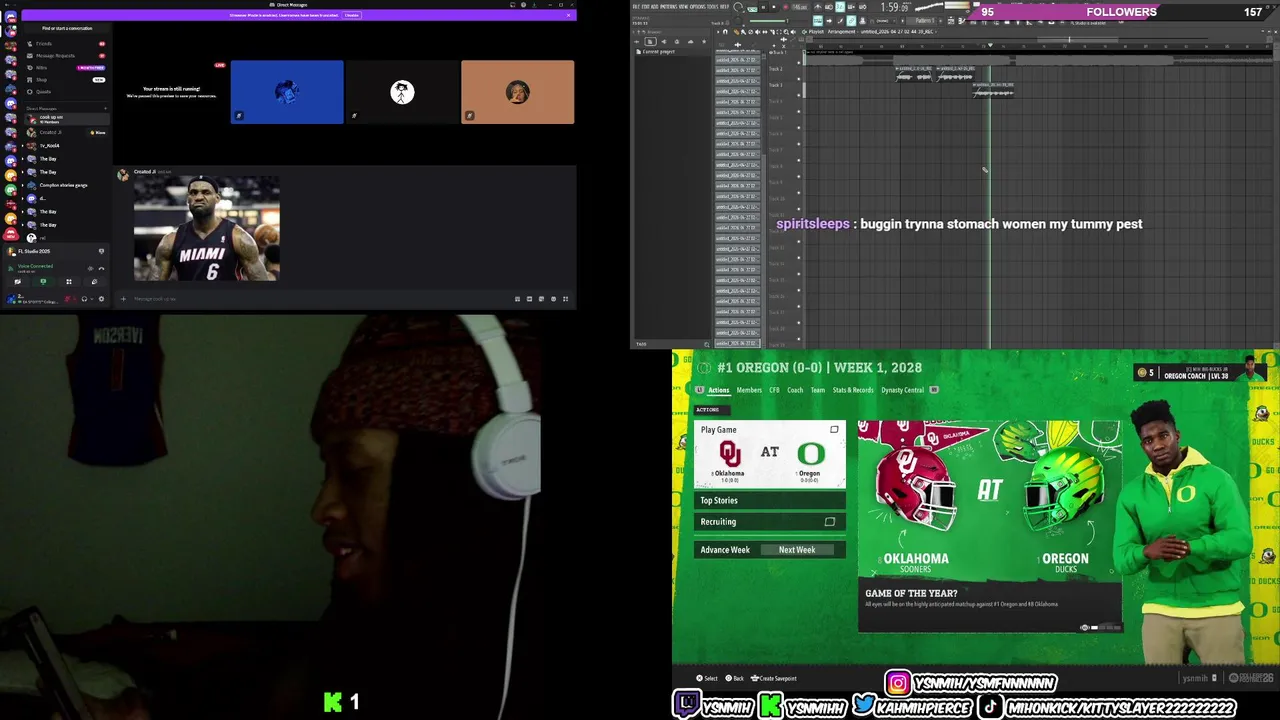Click the Message input field in Discord
This screenshot has height=720, width=1280.
point(320,298)
